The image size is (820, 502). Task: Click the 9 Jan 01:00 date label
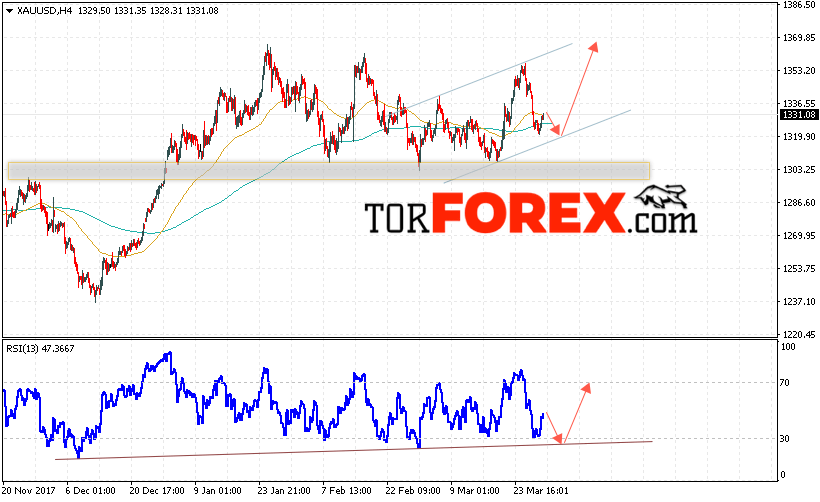click(x=218, y=491)
